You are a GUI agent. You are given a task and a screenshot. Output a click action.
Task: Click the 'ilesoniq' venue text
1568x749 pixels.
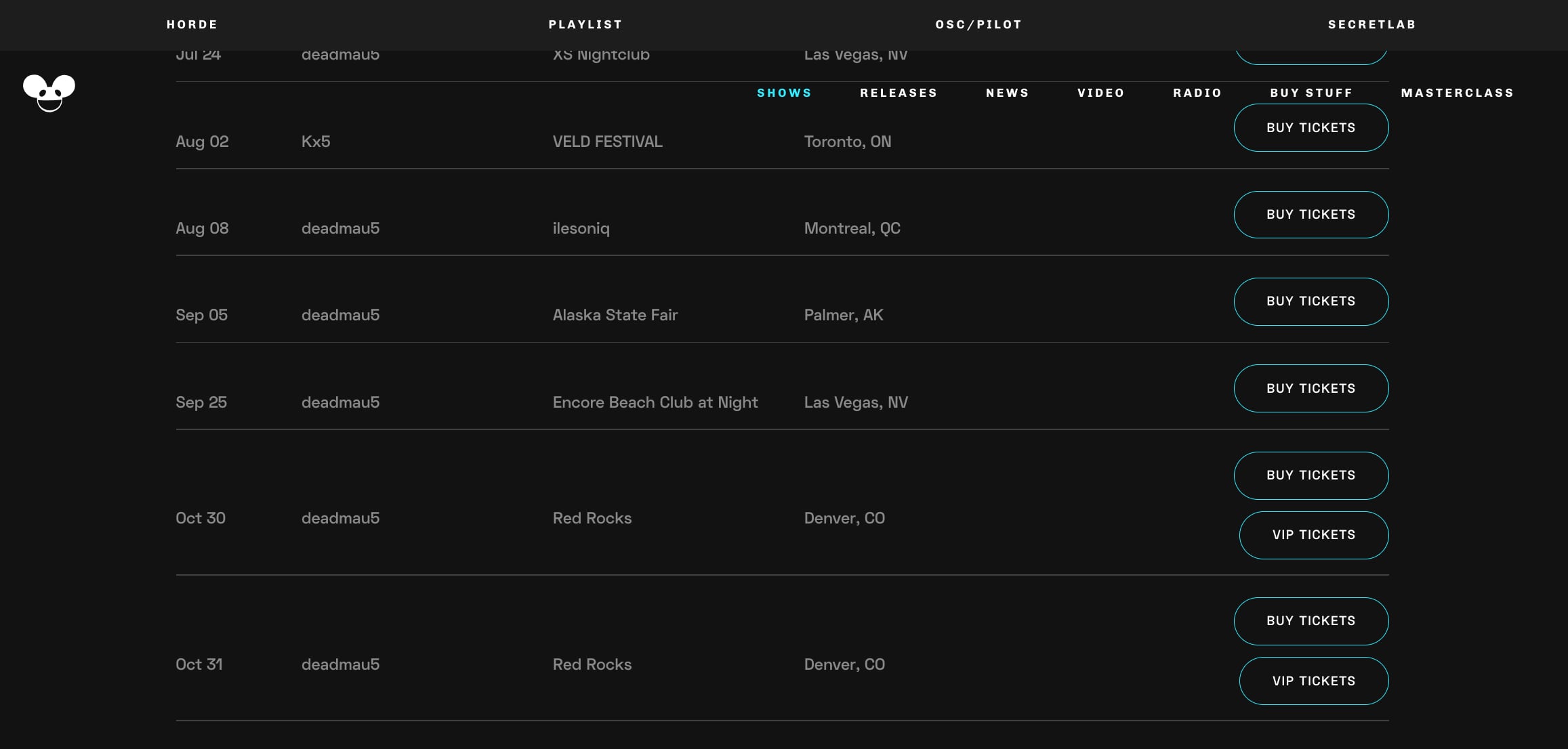581,228
